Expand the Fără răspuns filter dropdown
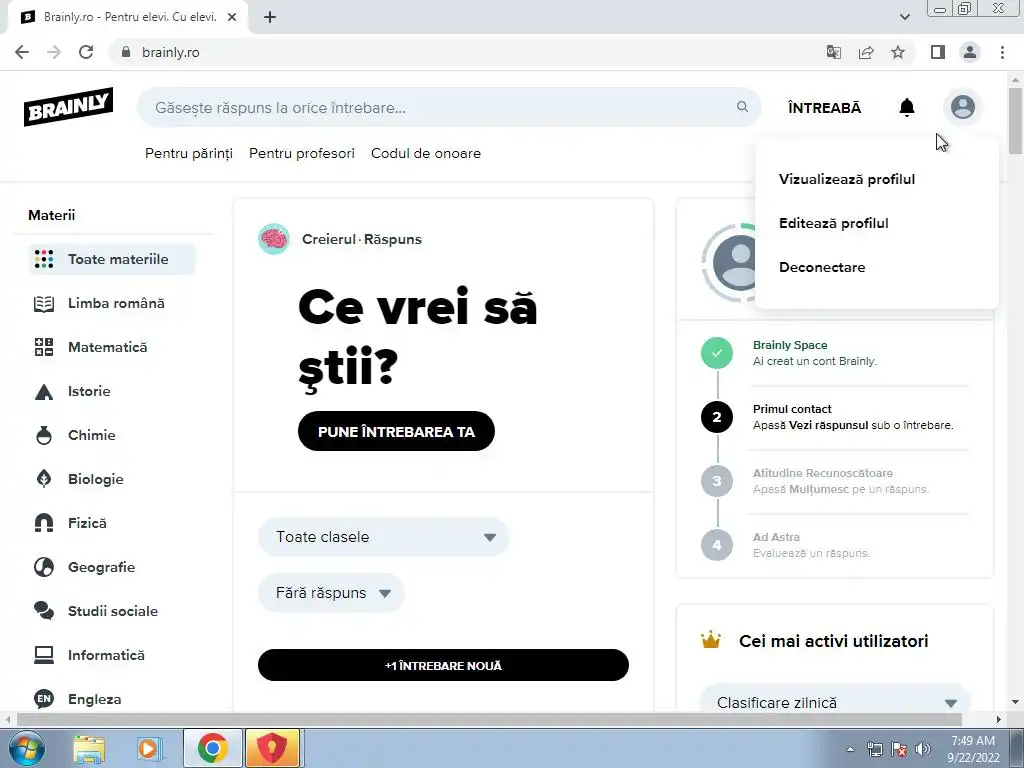This screenshot has height=768, width=1024. tap(331, 593)
